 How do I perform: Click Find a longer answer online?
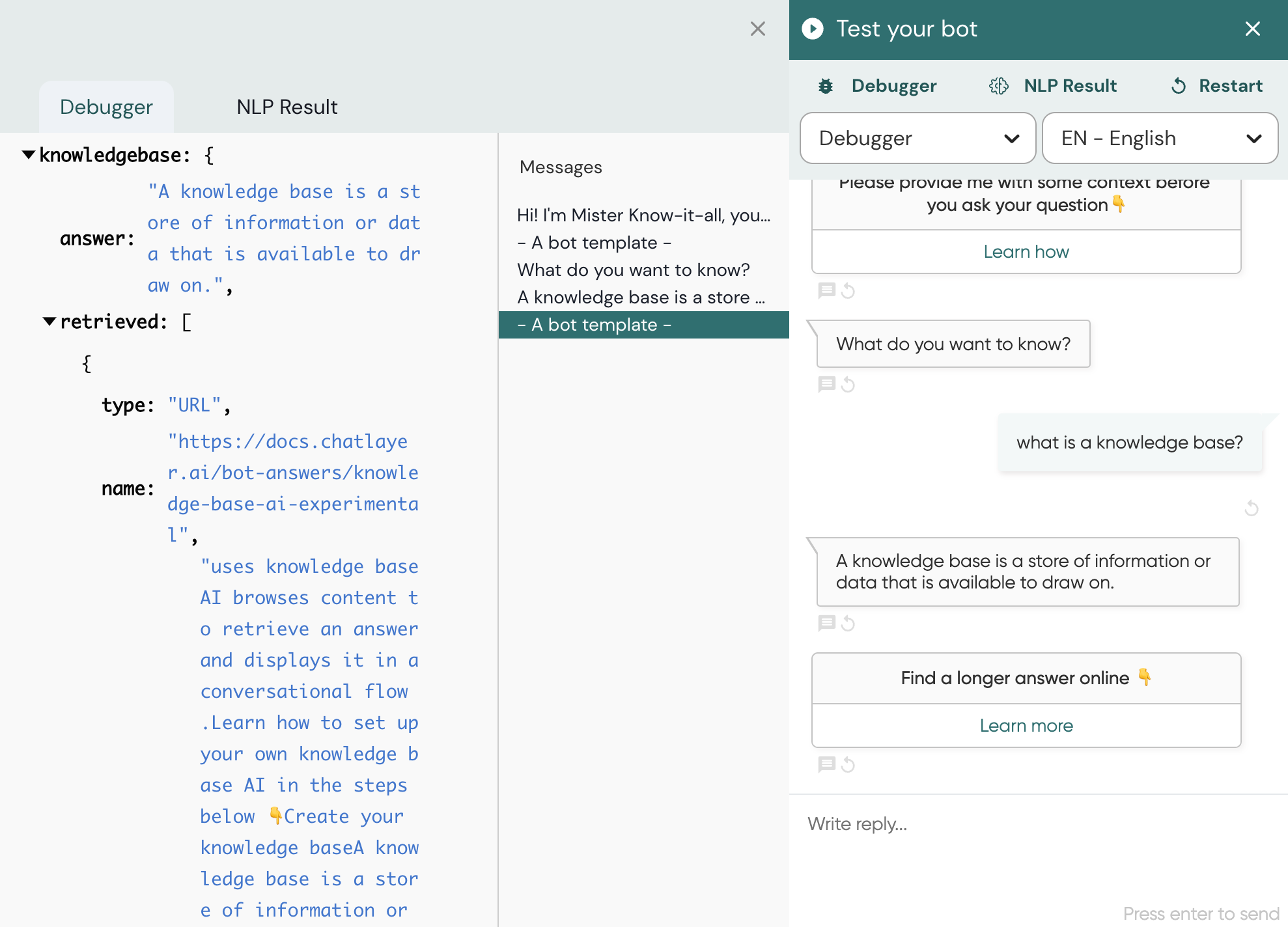click(1026, 678)
